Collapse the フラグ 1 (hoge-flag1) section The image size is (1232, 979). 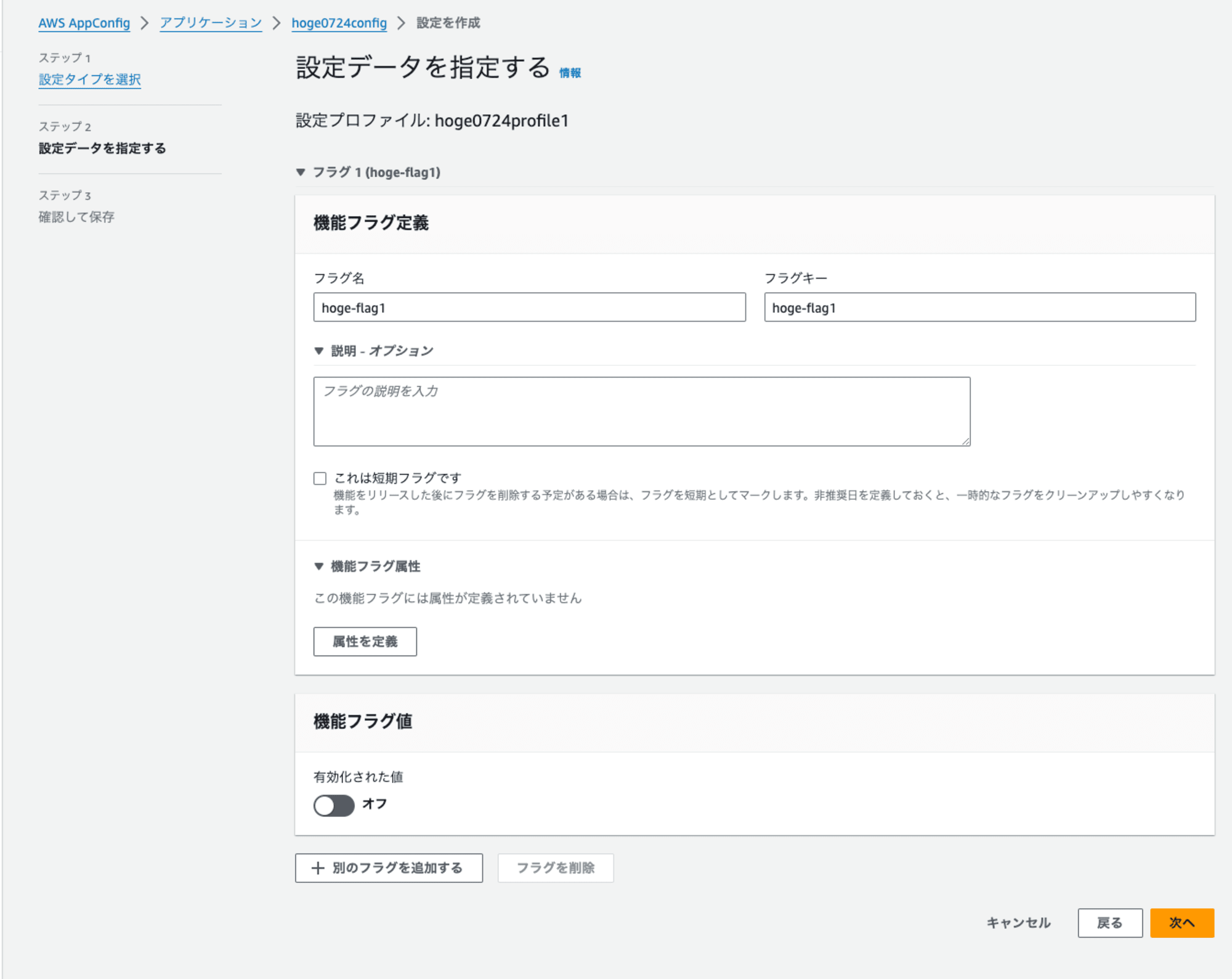[x=368, y=173]
